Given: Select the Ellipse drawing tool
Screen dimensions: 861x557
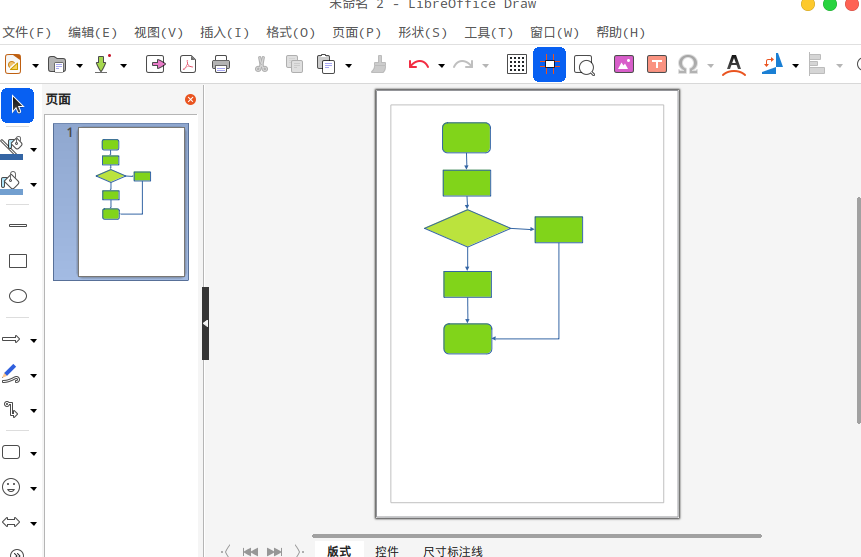Looking at the screenshot, I should tap(17, 296).
